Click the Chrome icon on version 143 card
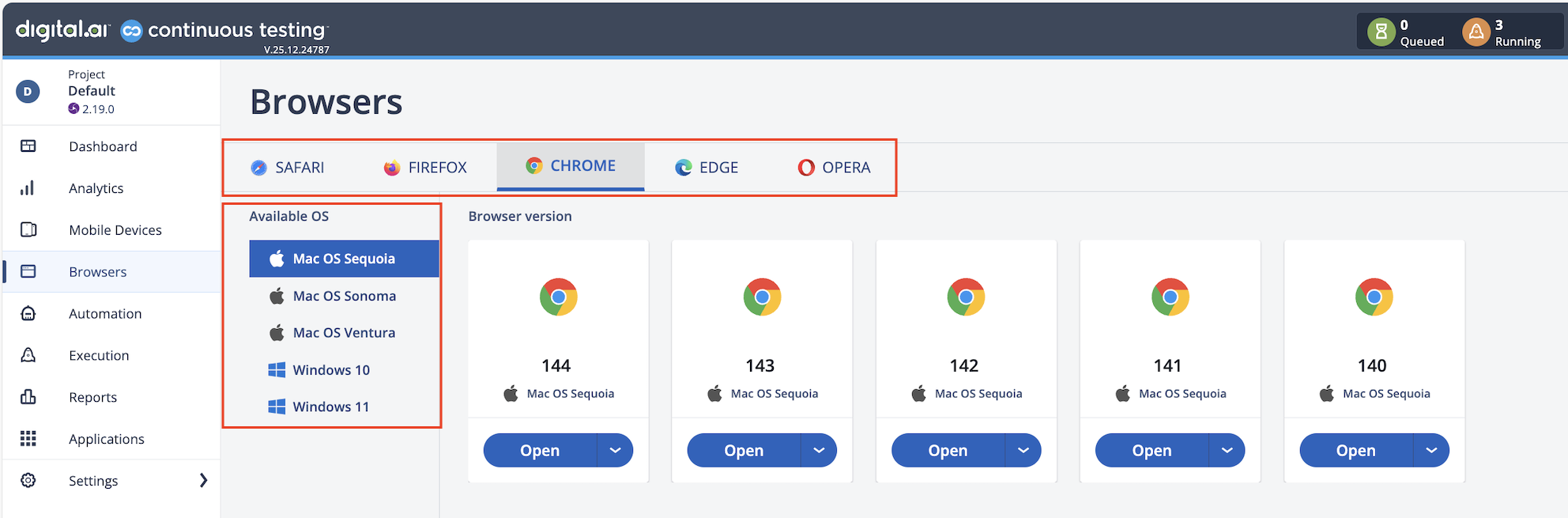1568x518 pixels. (763, 297)
